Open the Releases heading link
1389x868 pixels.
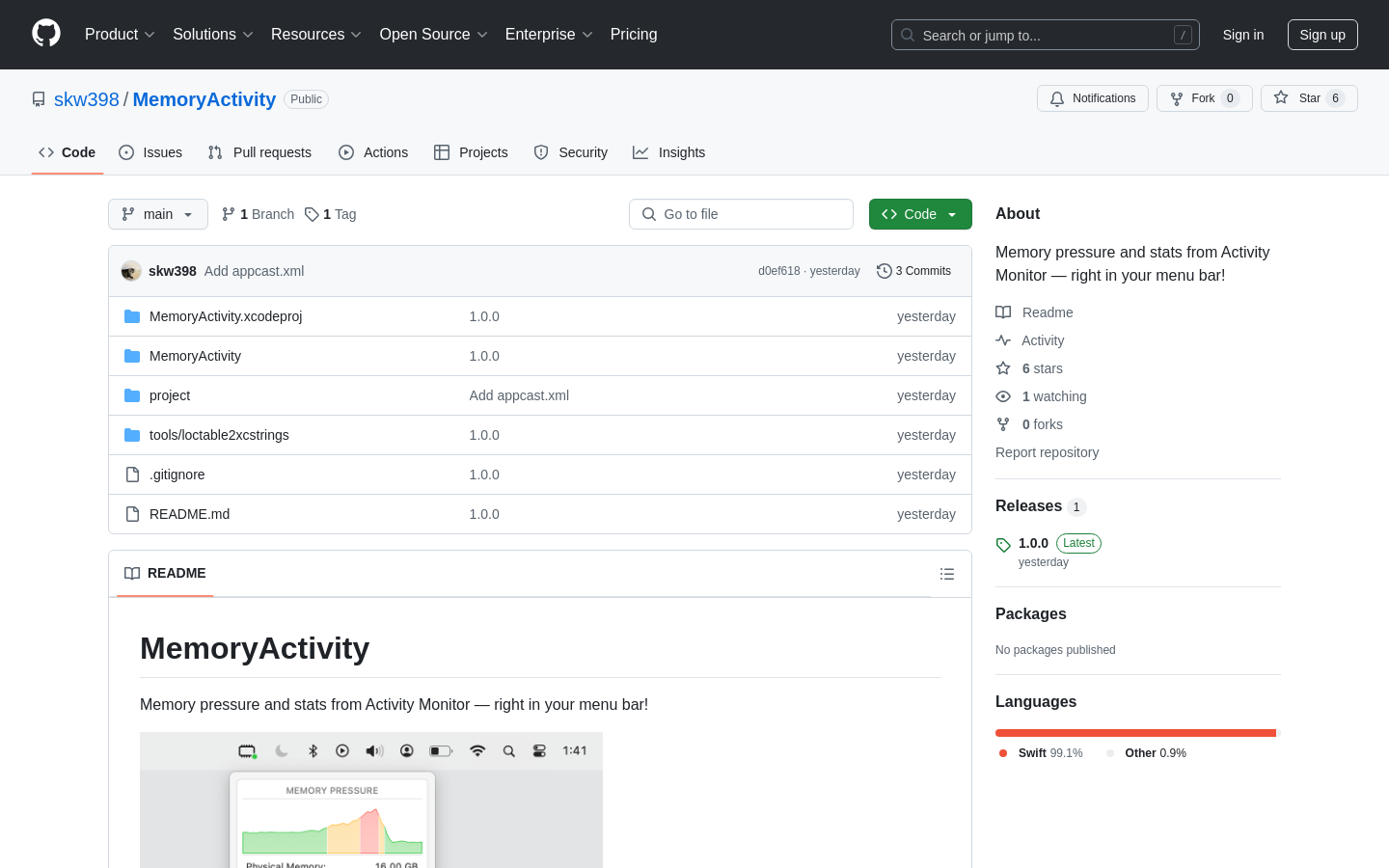[x=1041, y=506]
